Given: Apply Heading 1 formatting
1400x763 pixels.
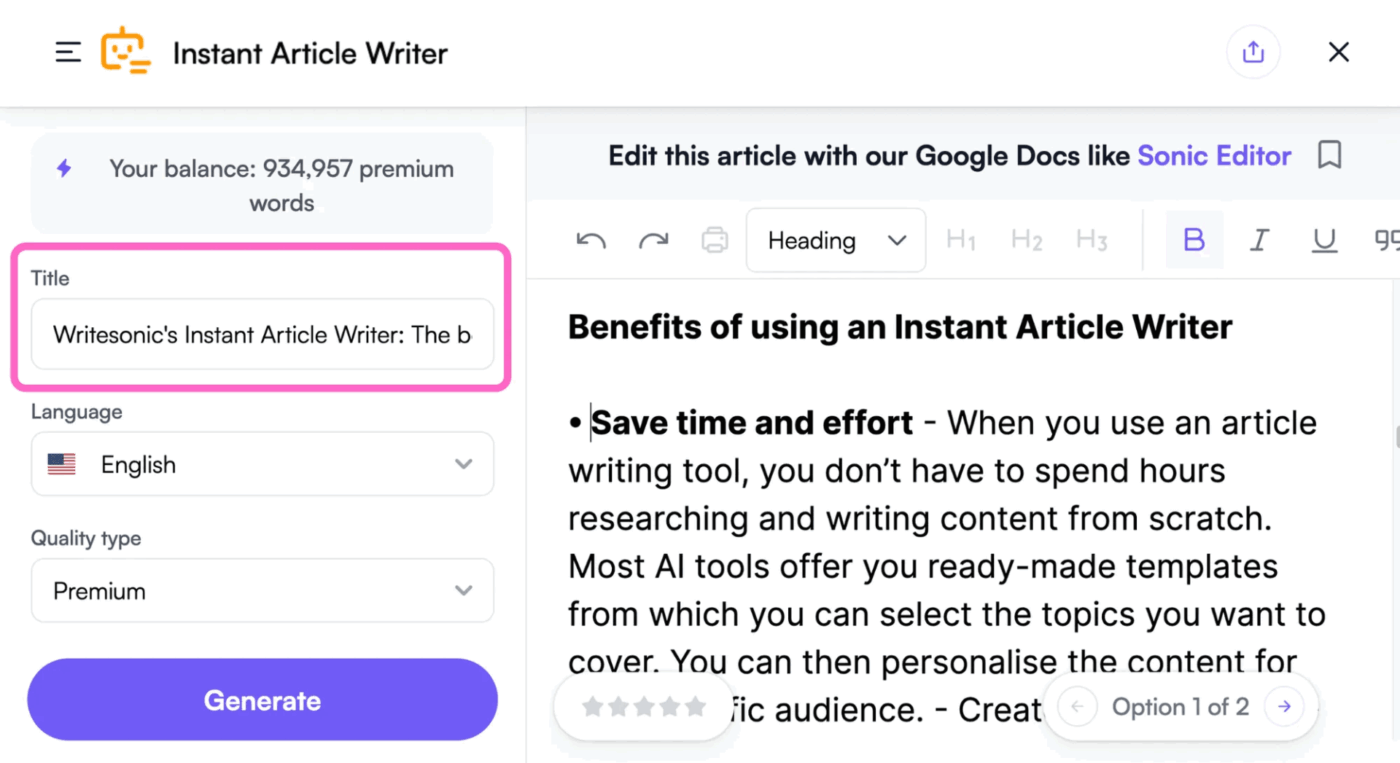Looking at the screenshot, I should tap(960, 239).
